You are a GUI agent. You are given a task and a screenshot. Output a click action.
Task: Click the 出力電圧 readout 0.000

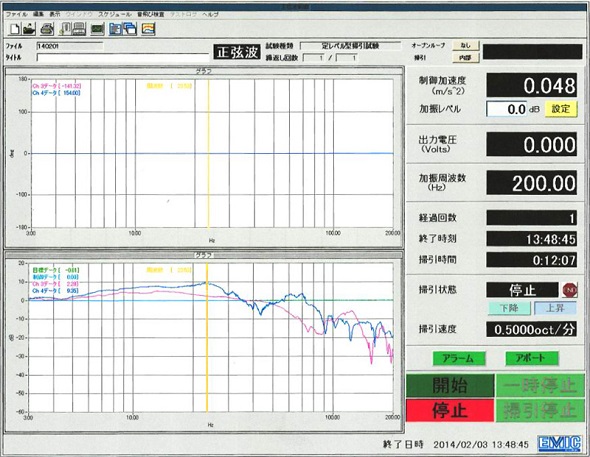(x=532, y=144)
